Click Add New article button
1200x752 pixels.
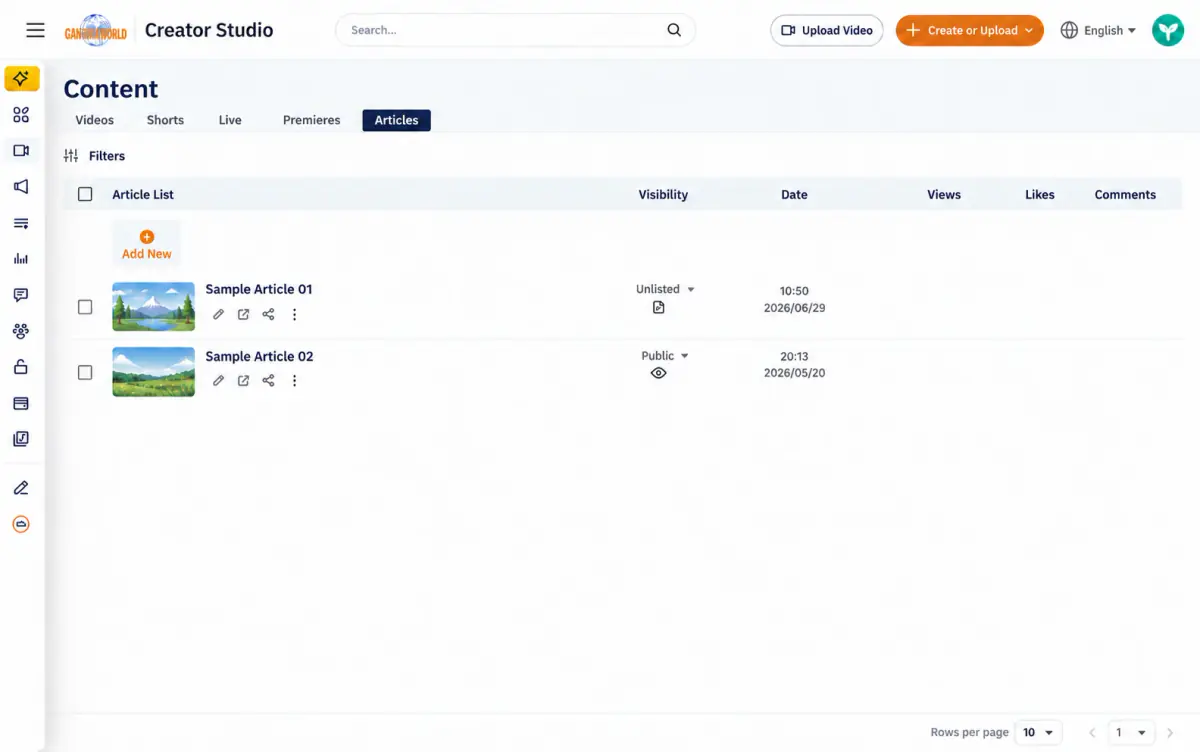[147, 246]
